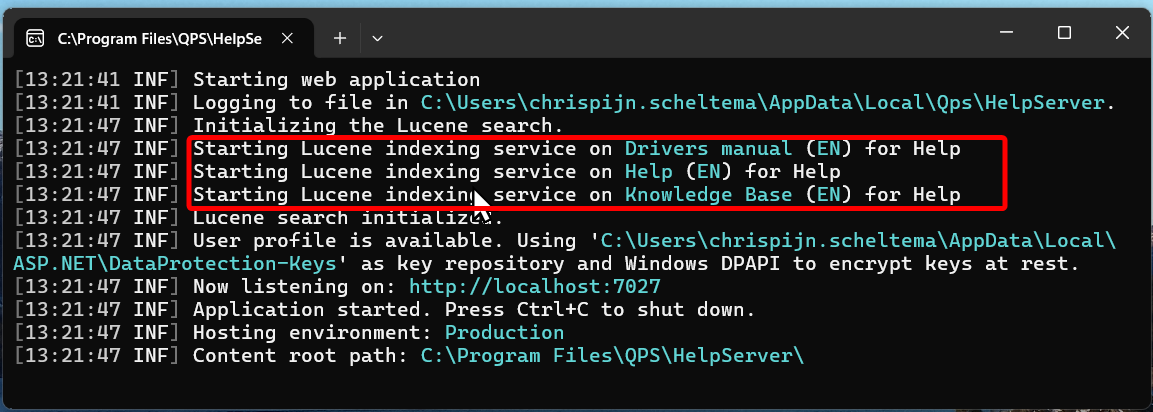Screen dimensions: 1153x412
Task: Click the Content root path C:\Program Files\QPS\HelpServer\
Action: pyautogui.click(x=612, y=356)
